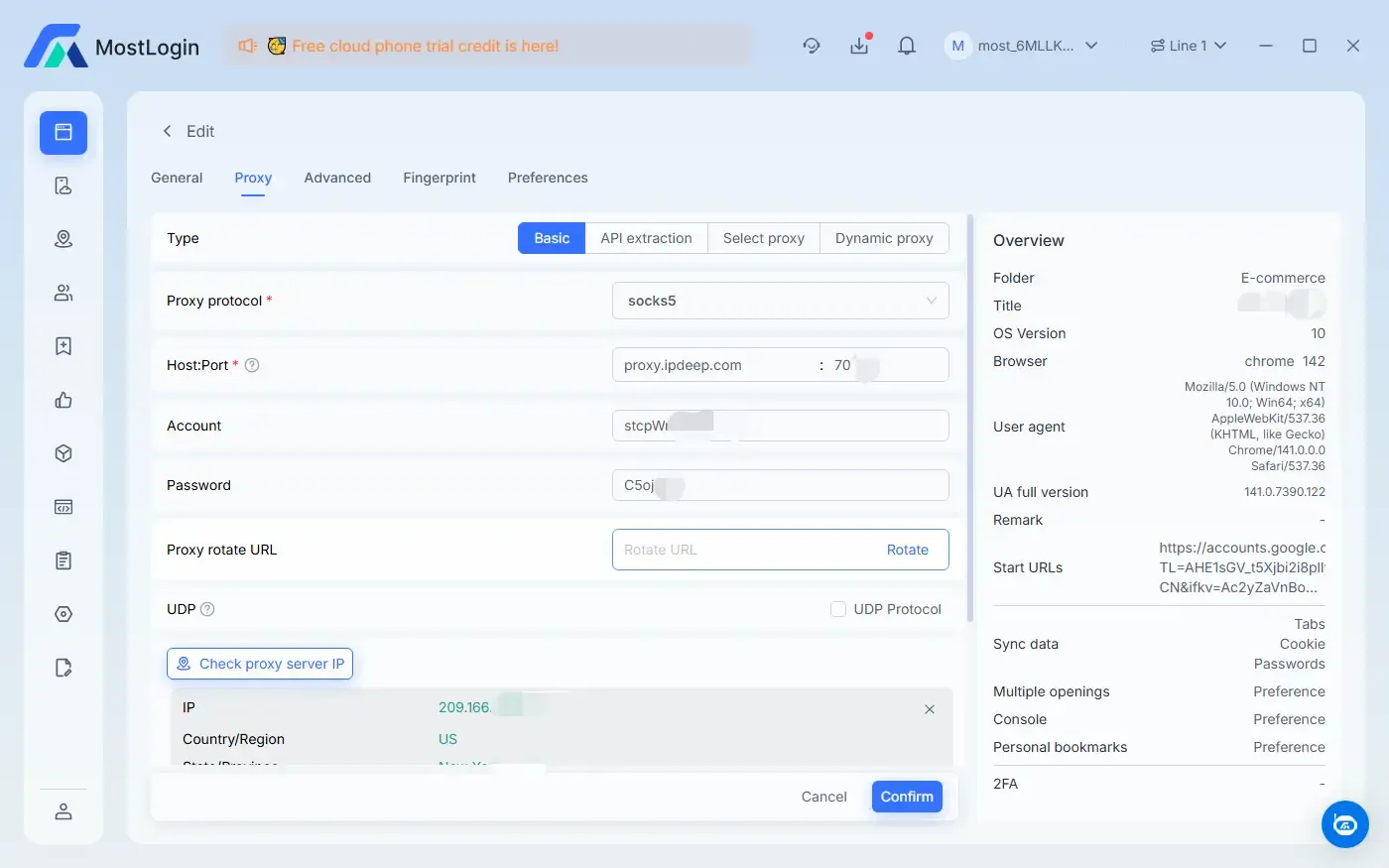
Task: Open the location pin sidebar icon
Action: point(63,239)
